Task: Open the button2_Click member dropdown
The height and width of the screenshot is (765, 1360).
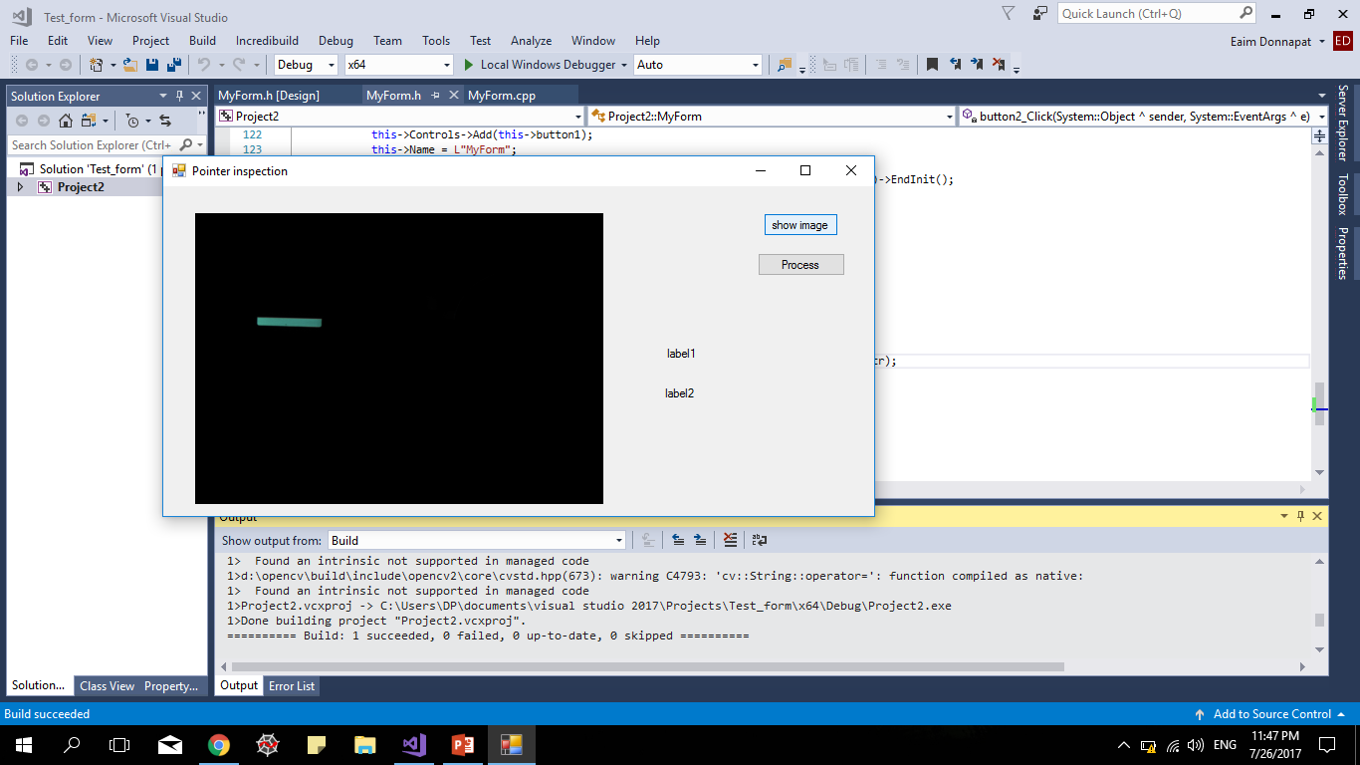Action: [1144, 116]
